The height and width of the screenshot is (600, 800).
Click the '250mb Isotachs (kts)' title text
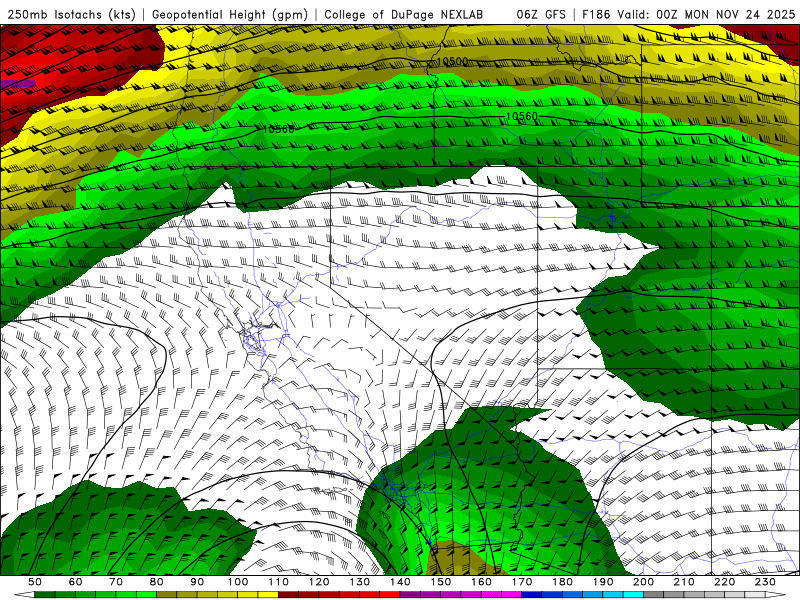[x=71, y=14]
